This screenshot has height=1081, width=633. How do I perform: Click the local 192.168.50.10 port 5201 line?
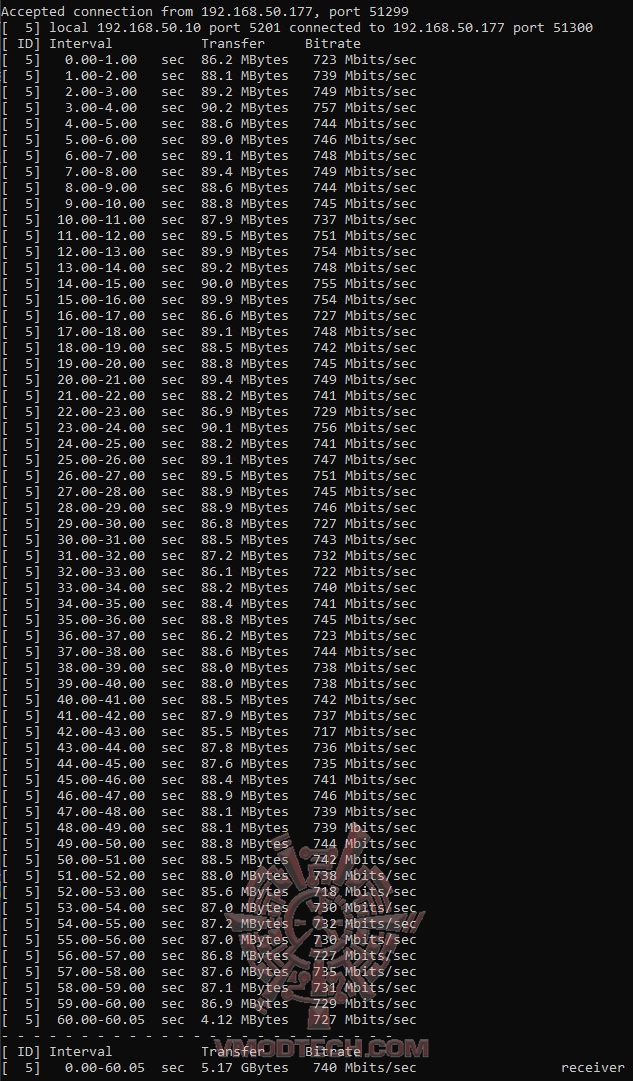pyautogui.click(x=297, y=28)
